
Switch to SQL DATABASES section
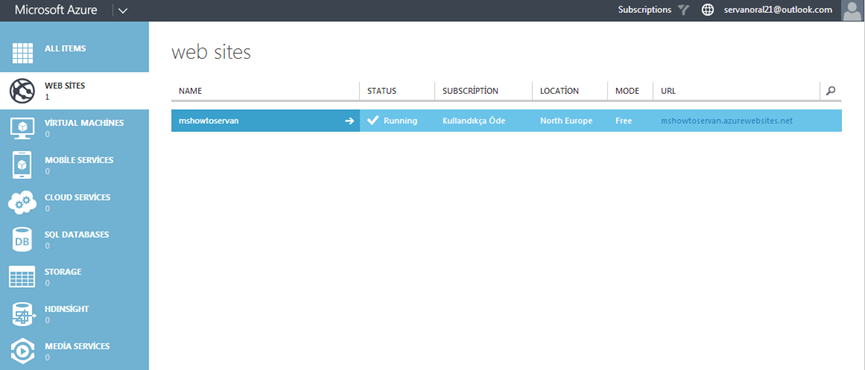point(77,234)
